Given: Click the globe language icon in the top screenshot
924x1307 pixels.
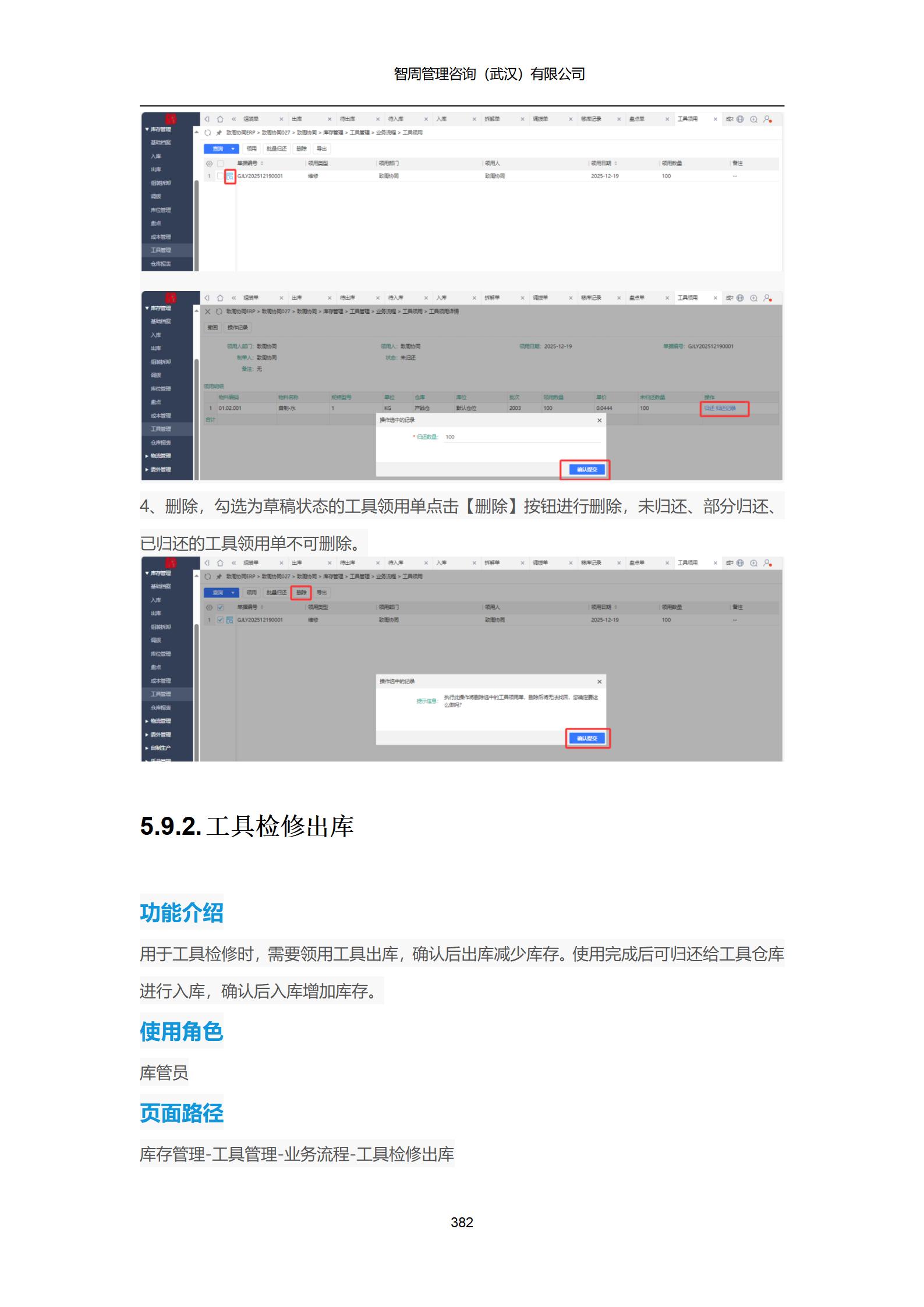Looking at the screenshot, I should click(740, 119).
